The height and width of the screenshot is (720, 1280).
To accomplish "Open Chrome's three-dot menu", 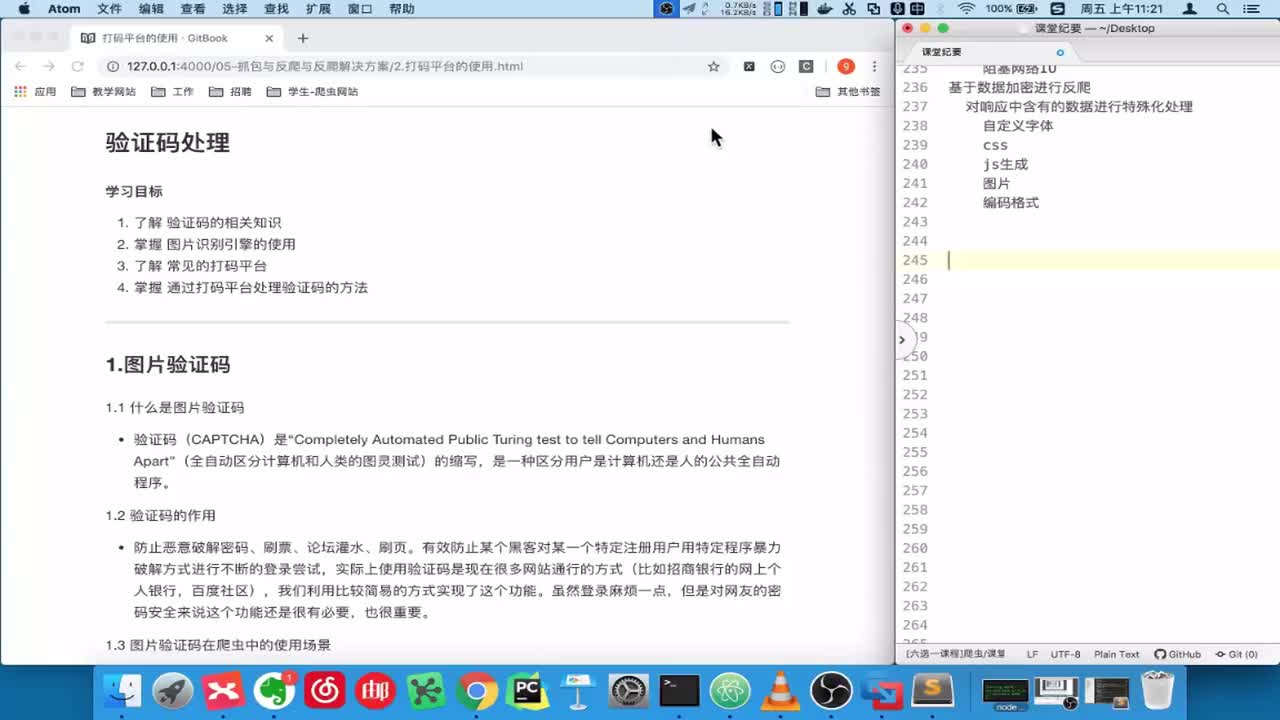I will (x=874, y=66).
